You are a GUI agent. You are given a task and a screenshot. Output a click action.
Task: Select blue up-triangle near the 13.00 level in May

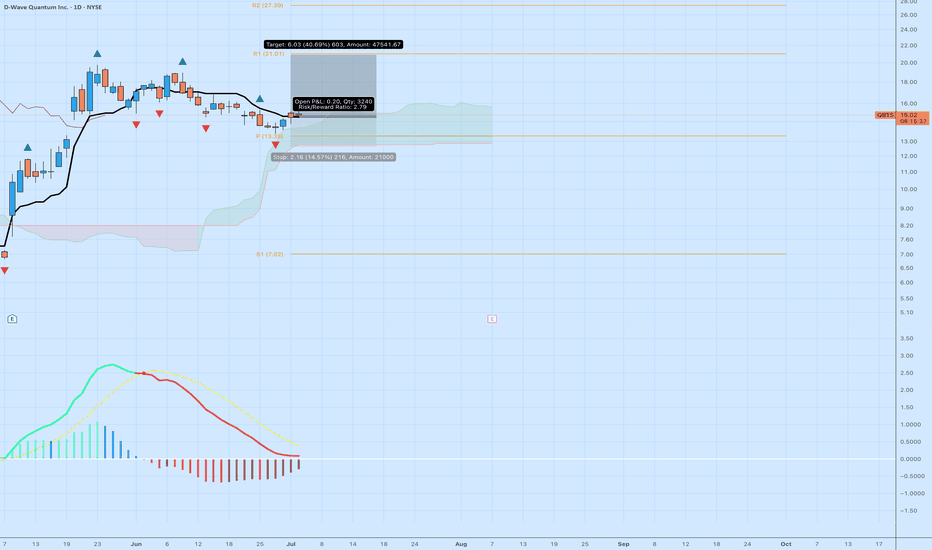pos(27,147)
